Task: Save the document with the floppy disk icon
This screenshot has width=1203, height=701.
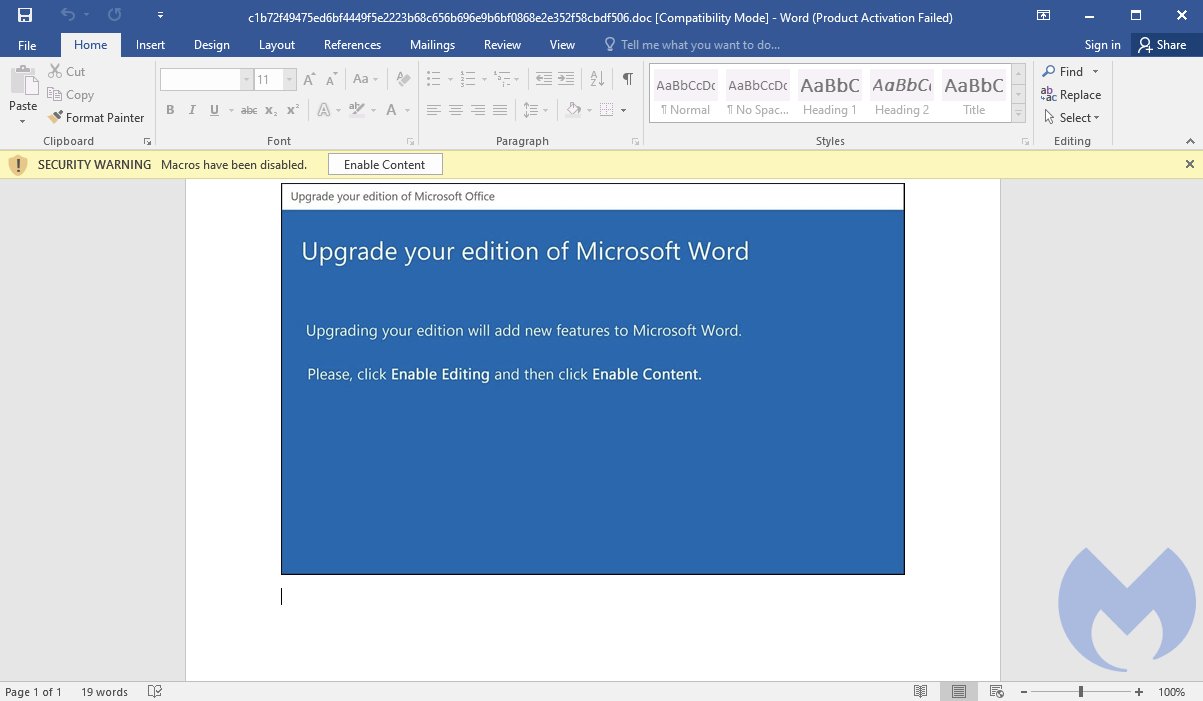Action: [x=25, y=15]
